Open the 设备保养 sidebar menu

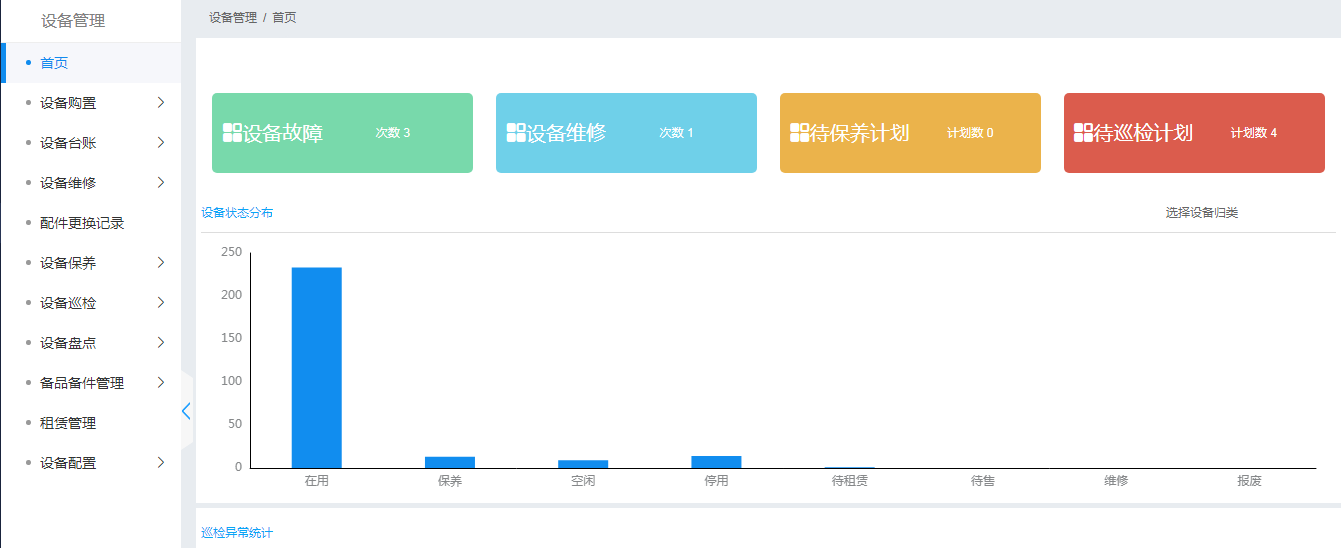pos(68,263)
